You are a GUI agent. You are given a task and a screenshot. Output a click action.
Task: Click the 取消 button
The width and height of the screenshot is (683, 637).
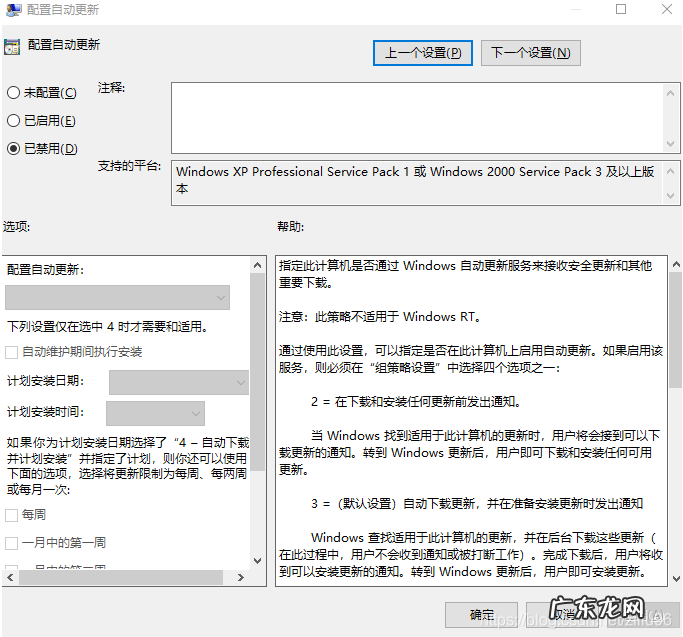tap(562, 615)
